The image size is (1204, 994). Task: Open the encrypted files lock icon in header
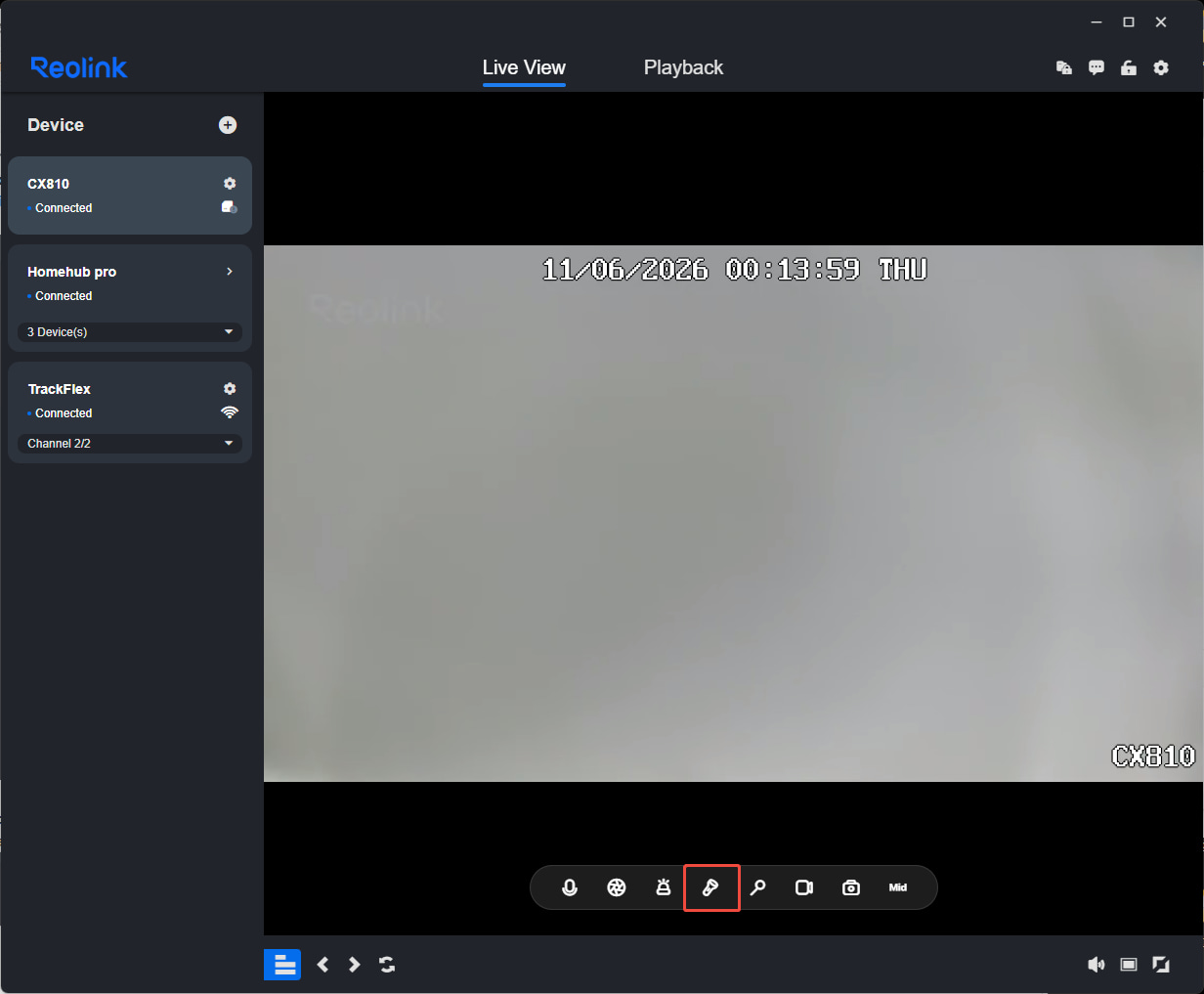1064,67
